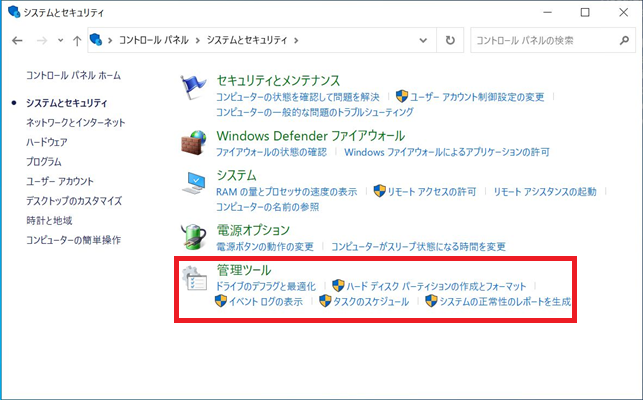This screenshot has width=643, height=400.
Task: Go up one level with up arrow
Action: (x=77, y=40)
